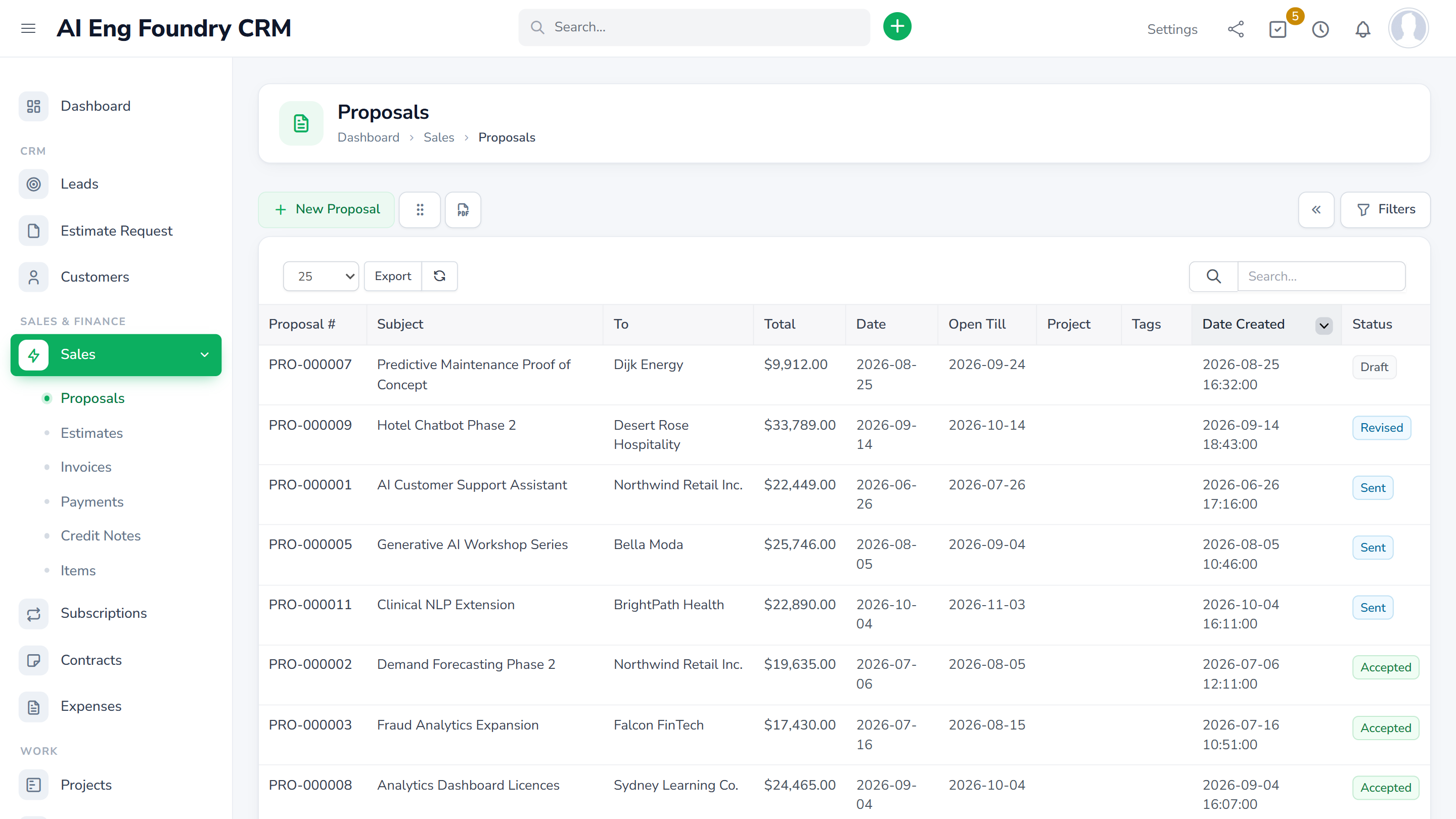Sort by Date Created column arrow
Image resolution: width=1456 pixels, height=819 pixels.
click(1324, 326)
